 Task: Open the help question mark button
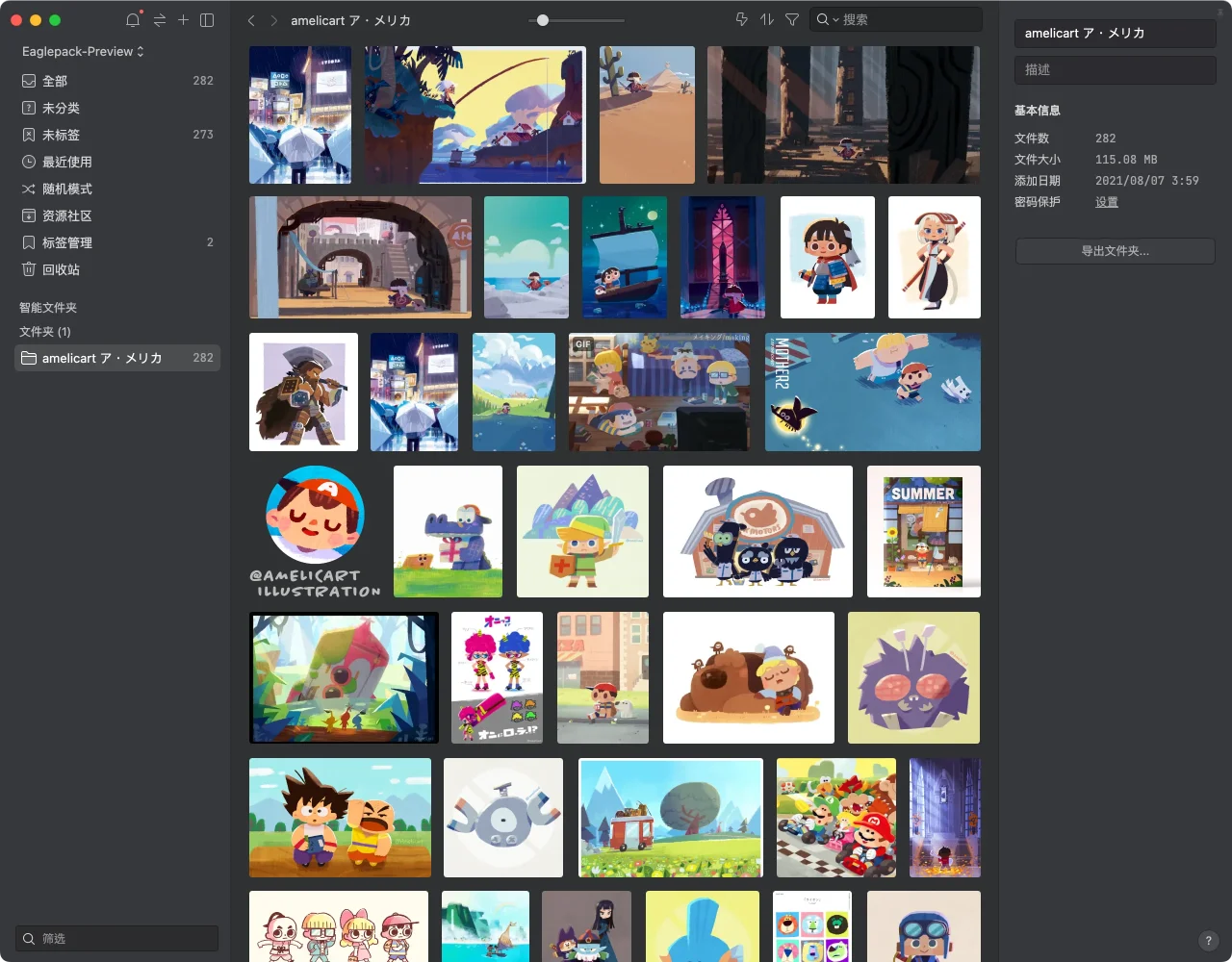pyautogui.click(x=1209, y=941)
